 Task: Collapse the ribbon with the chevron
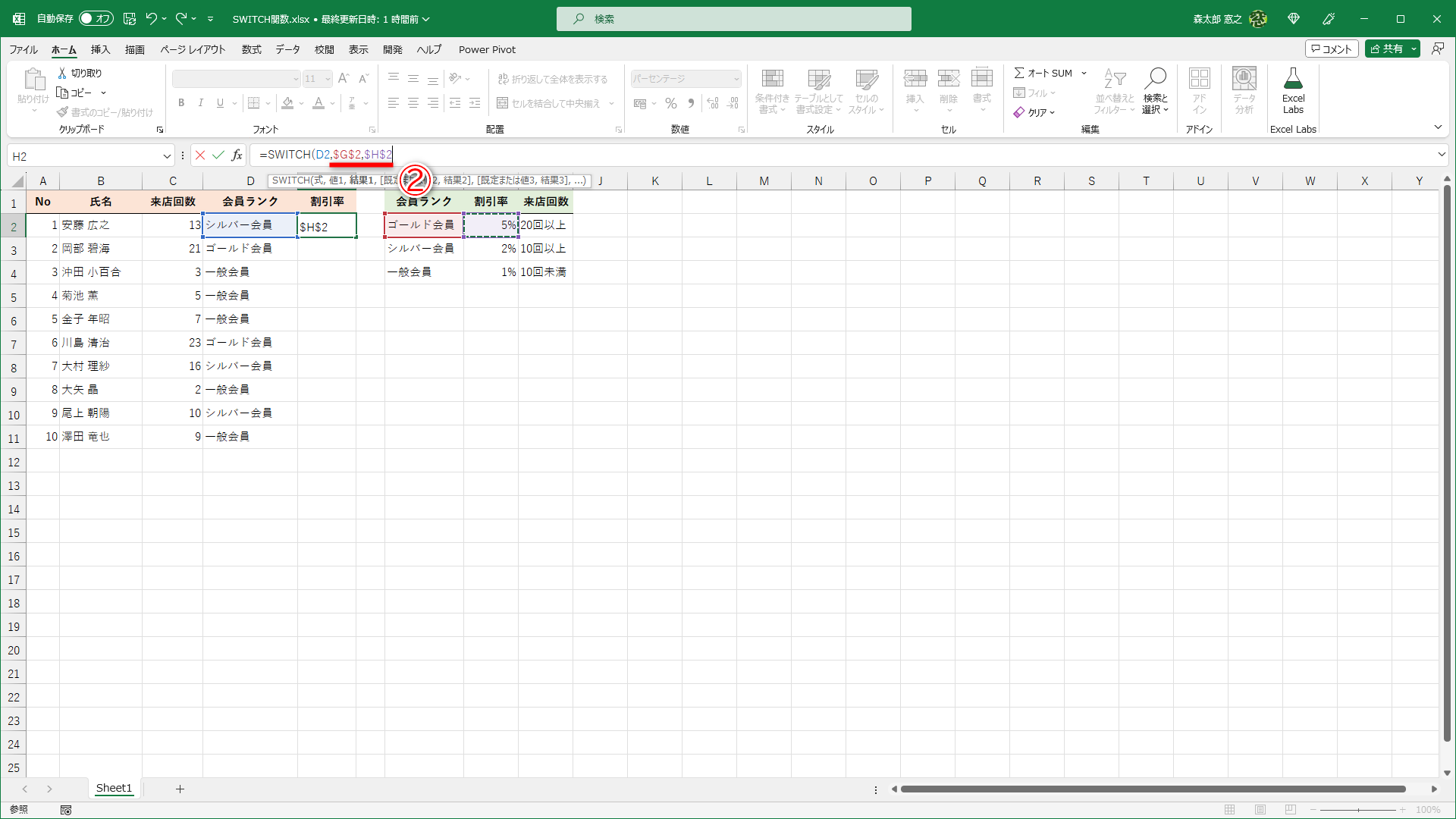coord(1438,127)
